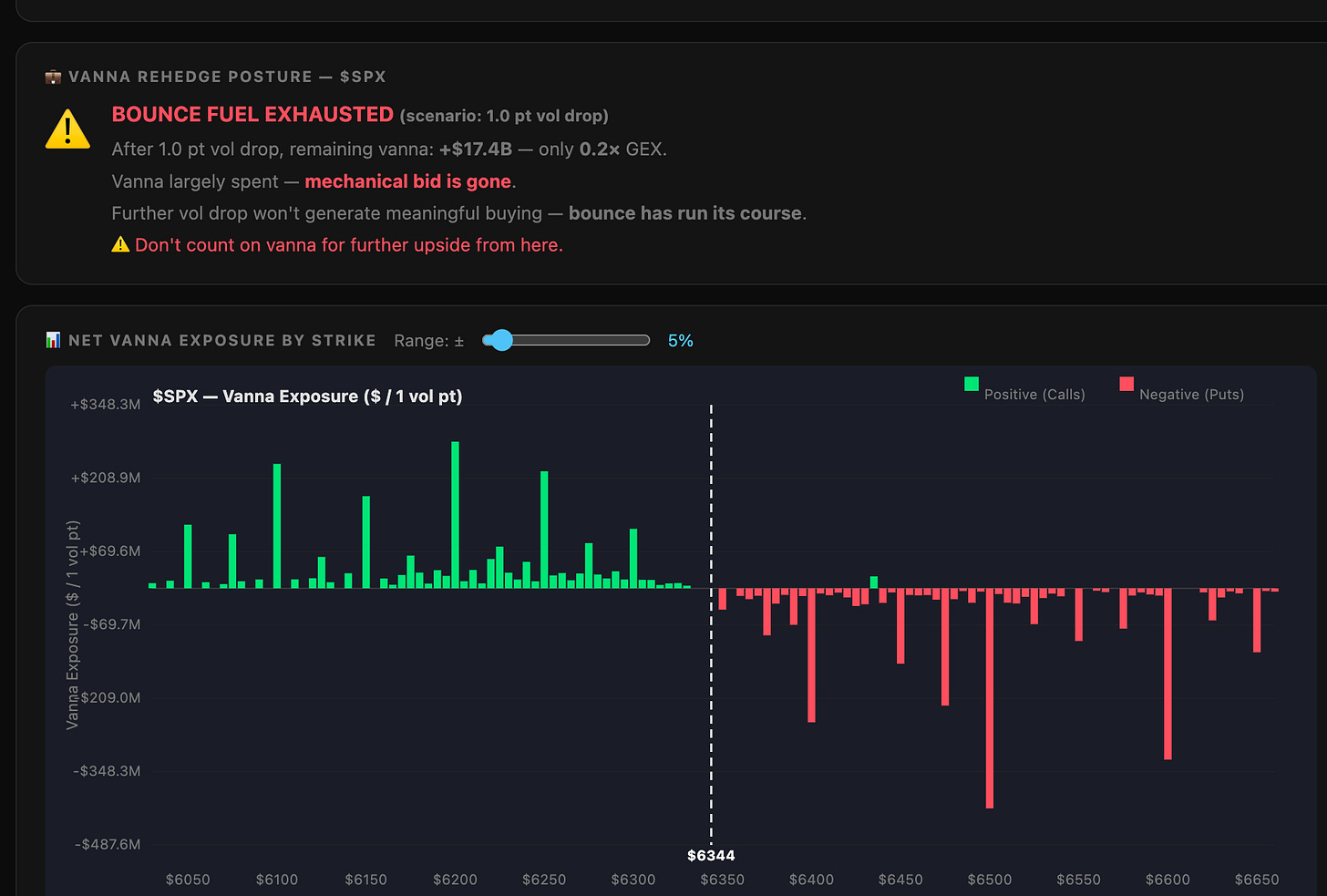The width and height of the screenshot is (1327, 896).
Task: Click the tall green bar at the $6150 strike
Action: [366, 541]
